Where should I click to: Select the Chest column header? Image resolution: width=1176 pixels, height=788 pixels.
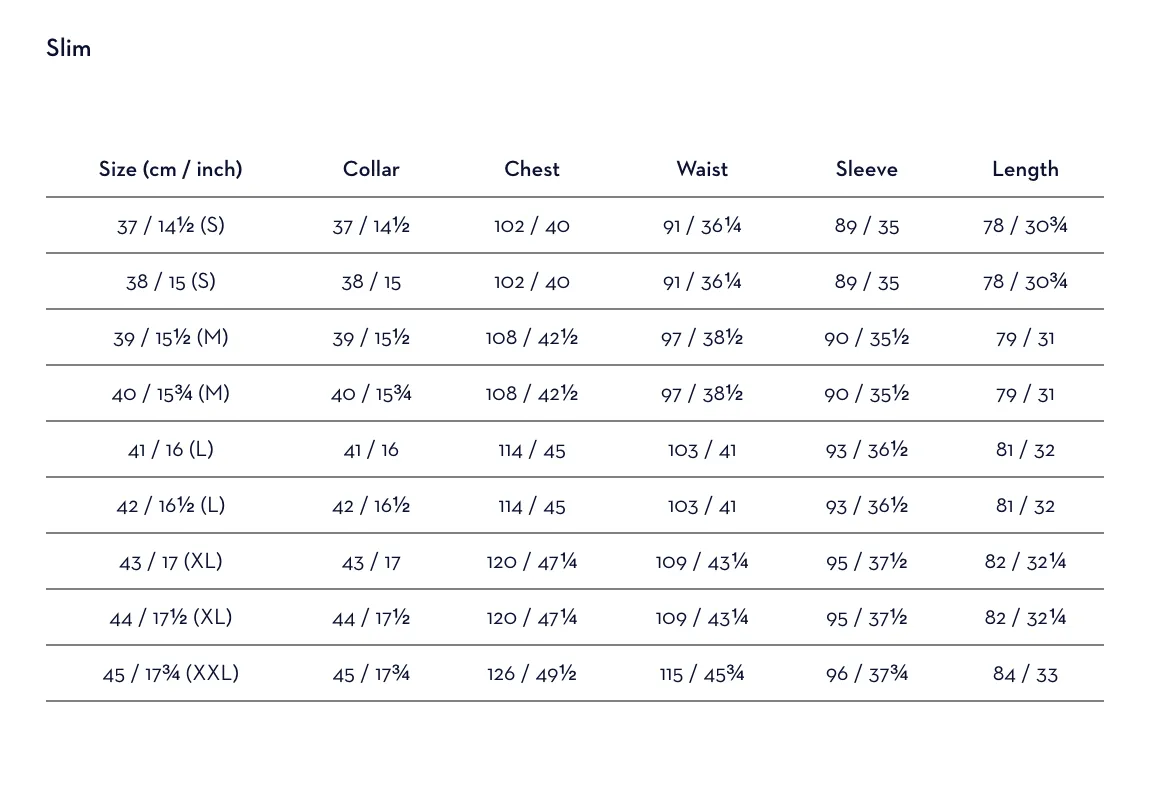tap(532, 169)
